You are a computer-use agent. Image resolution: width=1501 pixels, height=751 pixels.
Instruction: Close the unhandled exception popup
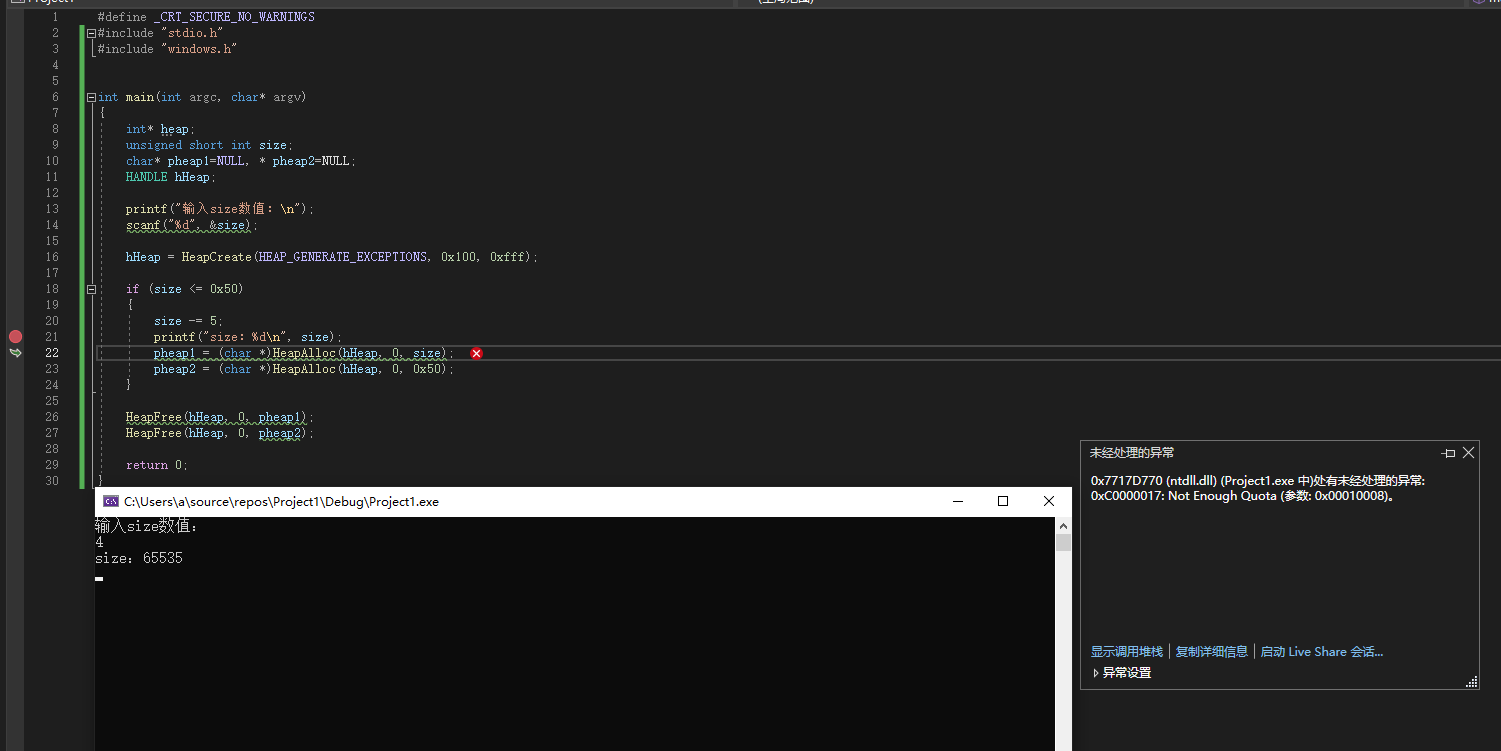1468,453
